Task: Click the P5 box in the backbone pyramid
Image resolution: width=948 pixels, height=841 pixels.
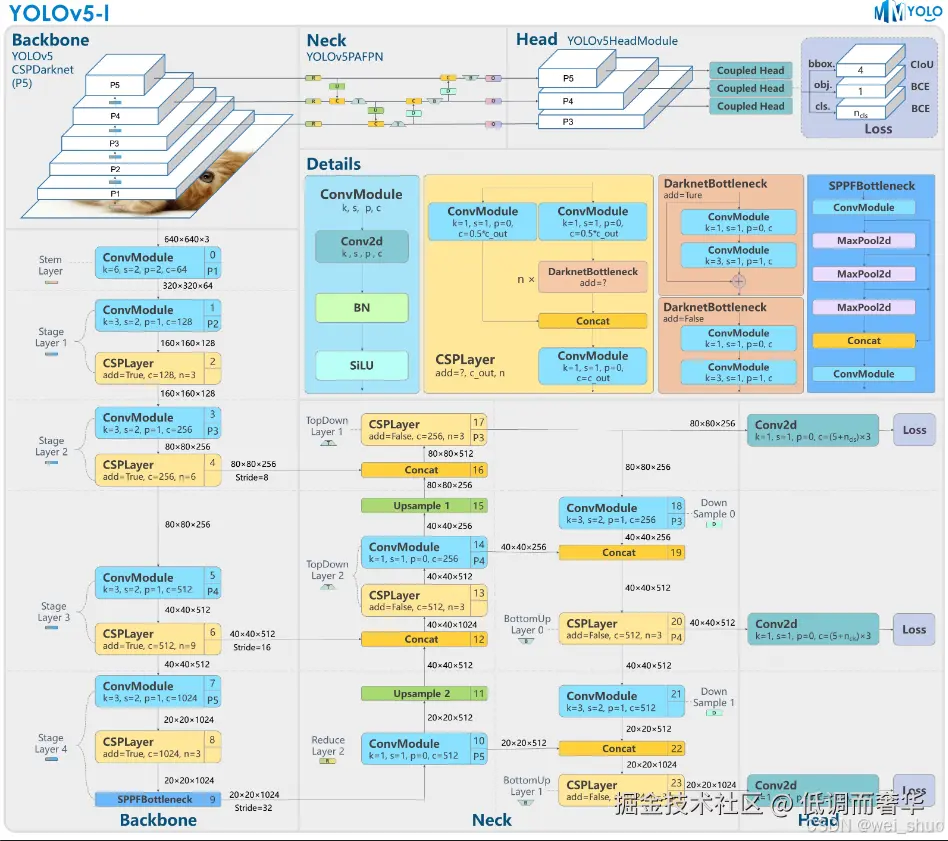Action: coord(115,85)
